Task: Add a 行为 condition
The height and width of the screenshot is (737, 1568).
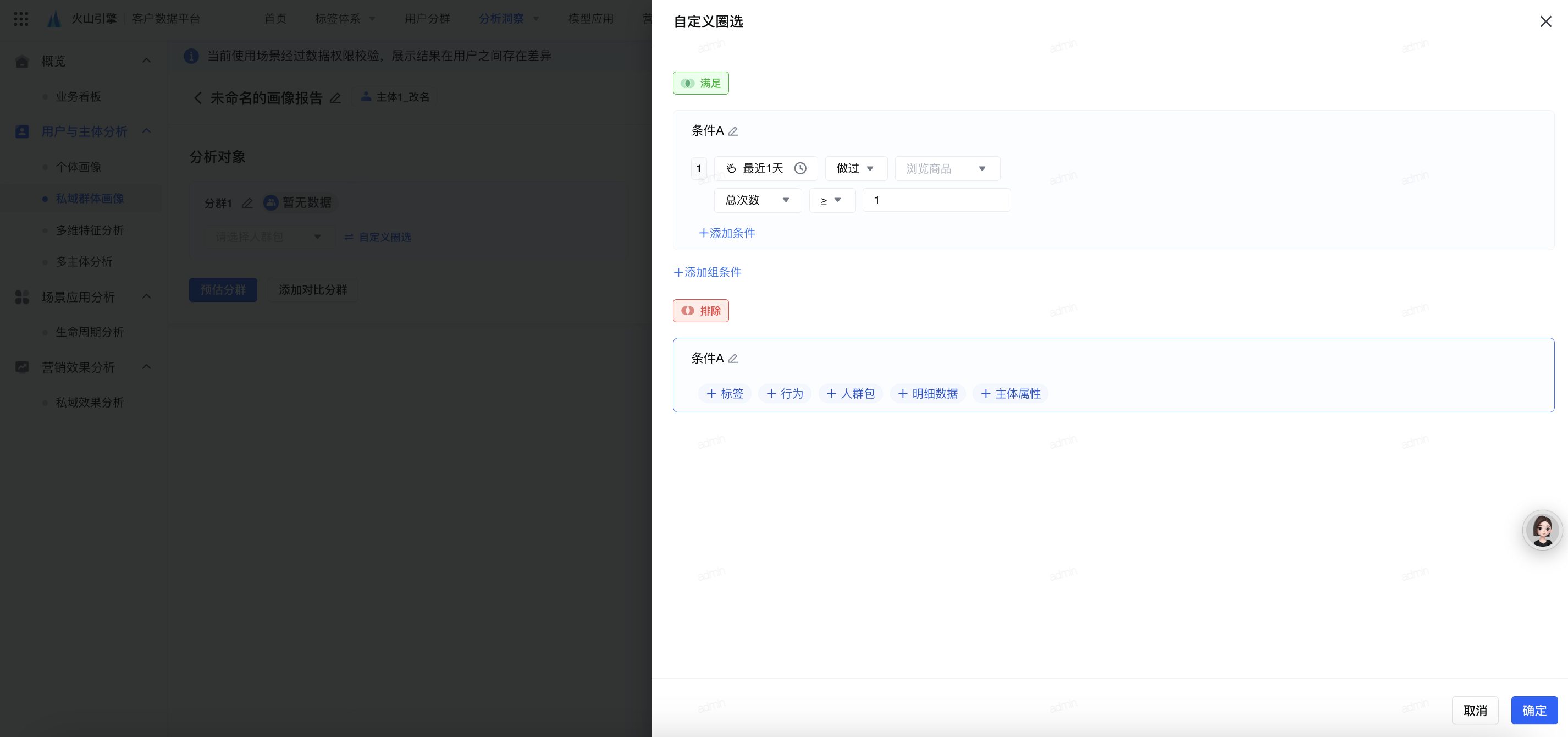Action: (785, 393)
